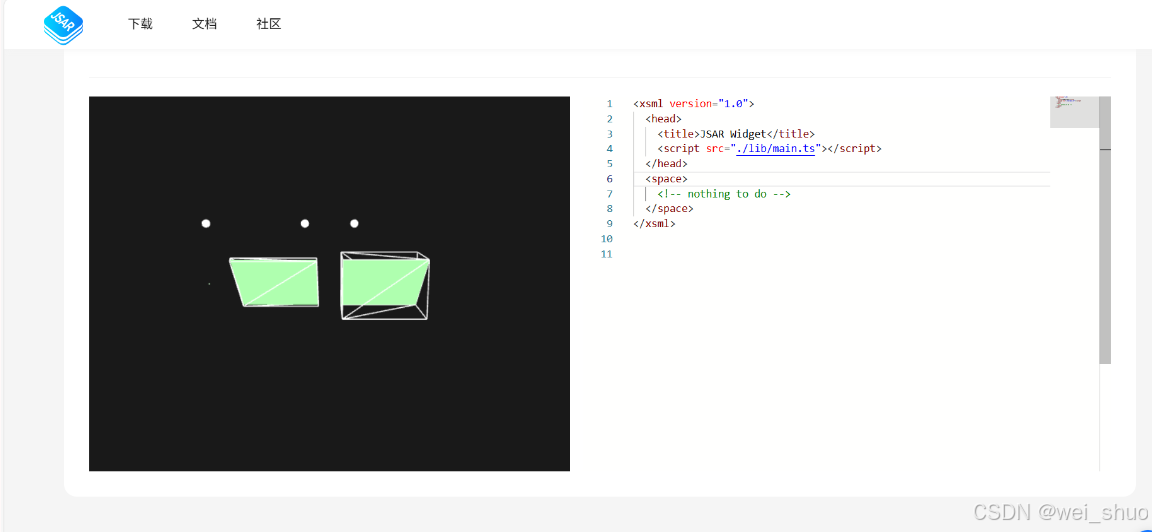Click the rightmost white dot in preview

coord(354,223)
